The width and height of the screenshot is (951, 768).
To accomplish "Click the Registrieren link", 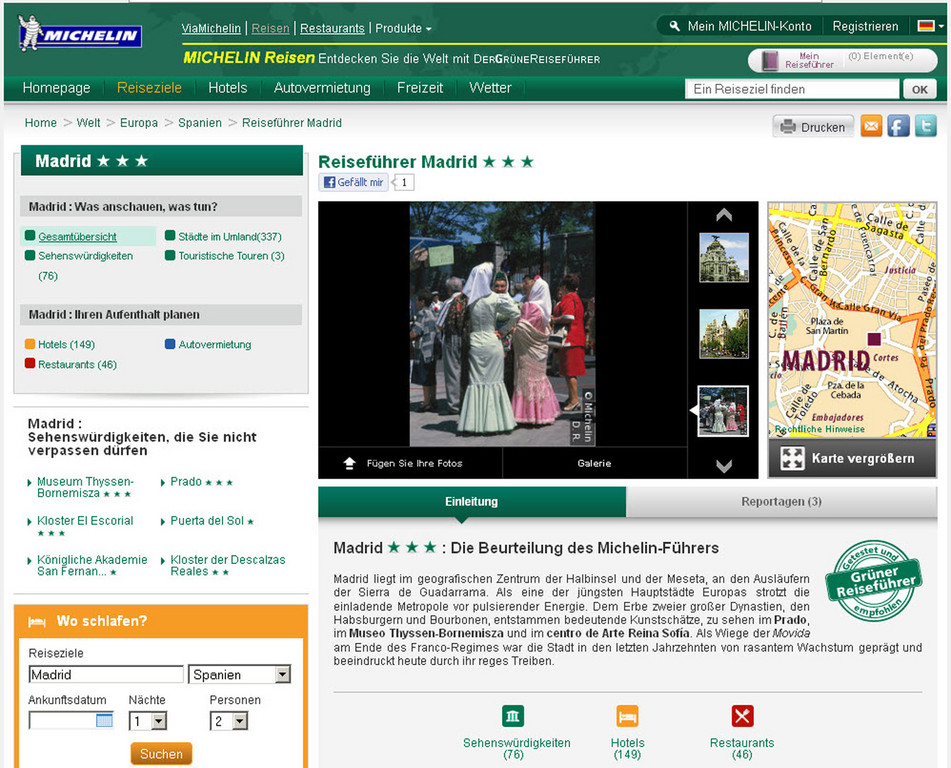I will [x=865, y=26].
